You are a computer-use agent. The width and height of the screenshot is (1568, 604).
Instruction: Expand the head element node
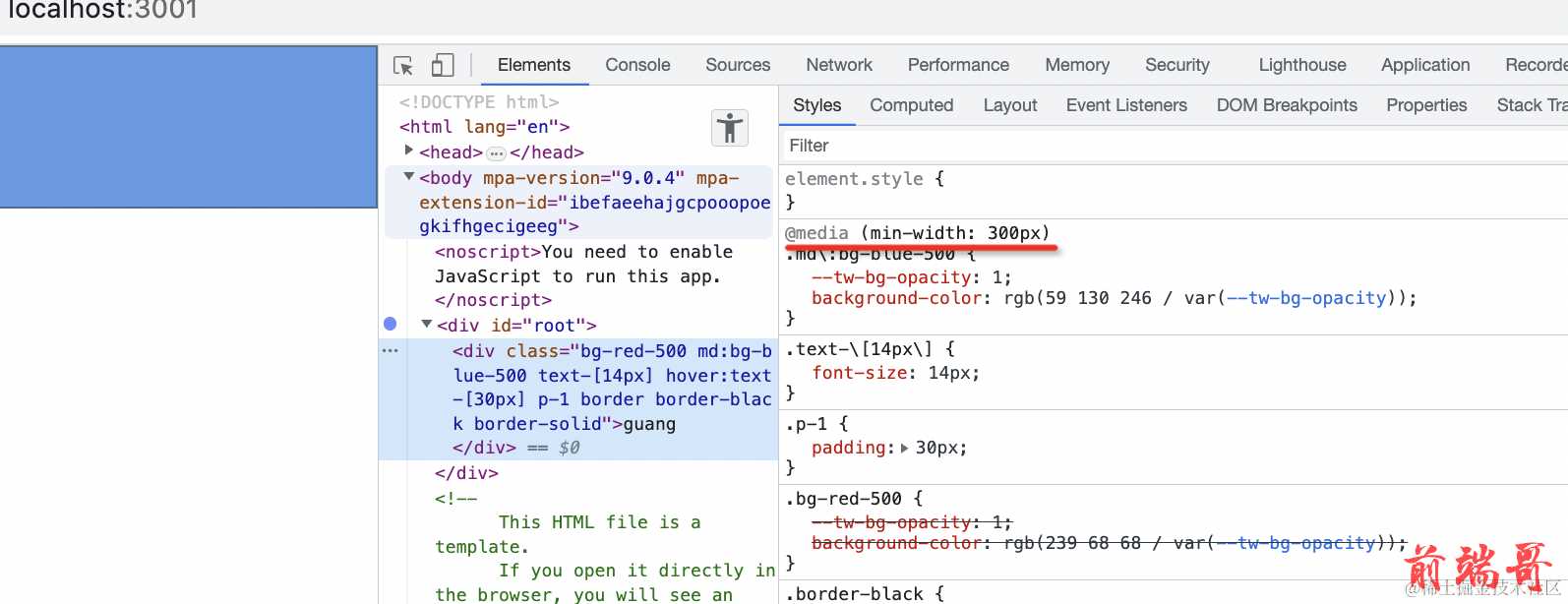pos(409,151)
